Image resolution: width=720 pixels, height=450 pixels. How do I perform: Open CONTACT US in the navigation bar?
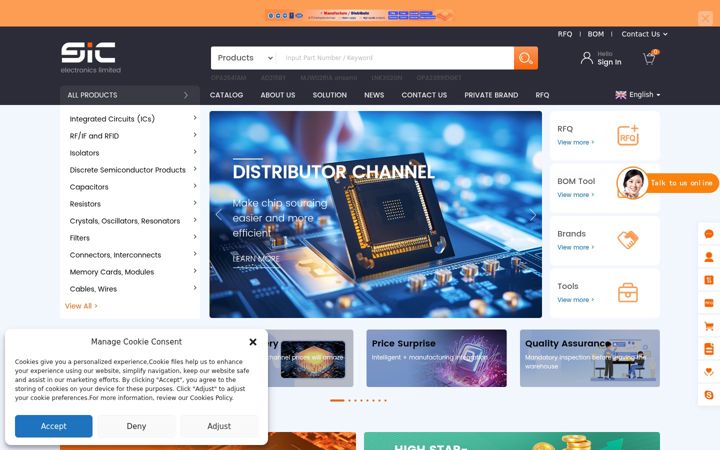(x=424, y=95)
